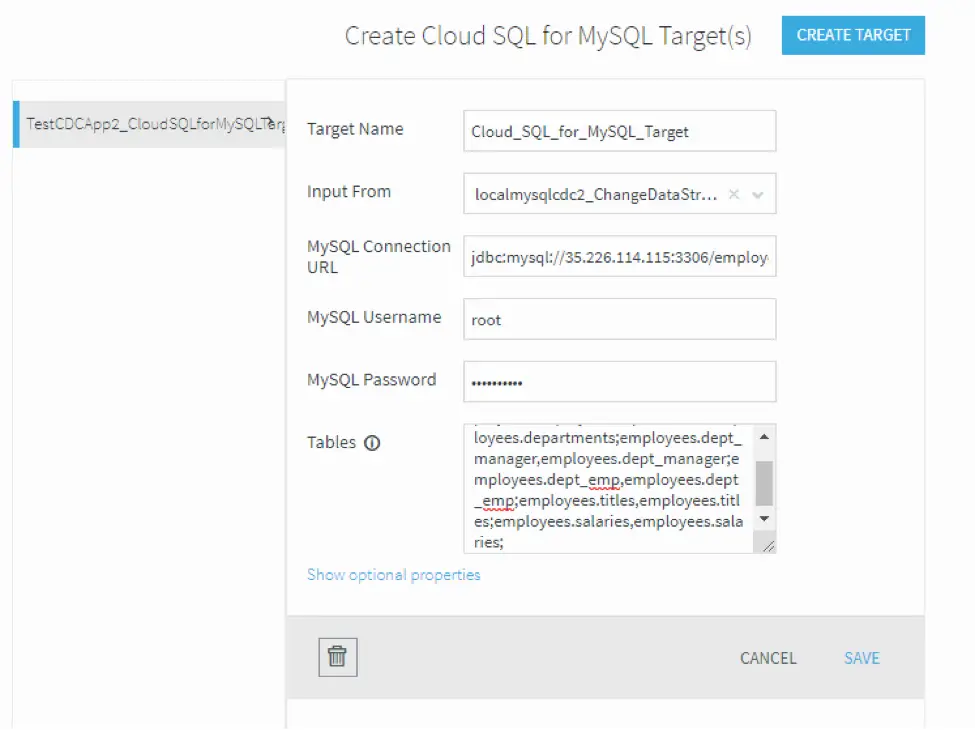Clear the Input From selection with the x
The width and height of the screenshot is (975, 730).
click(x=734, y=195)
